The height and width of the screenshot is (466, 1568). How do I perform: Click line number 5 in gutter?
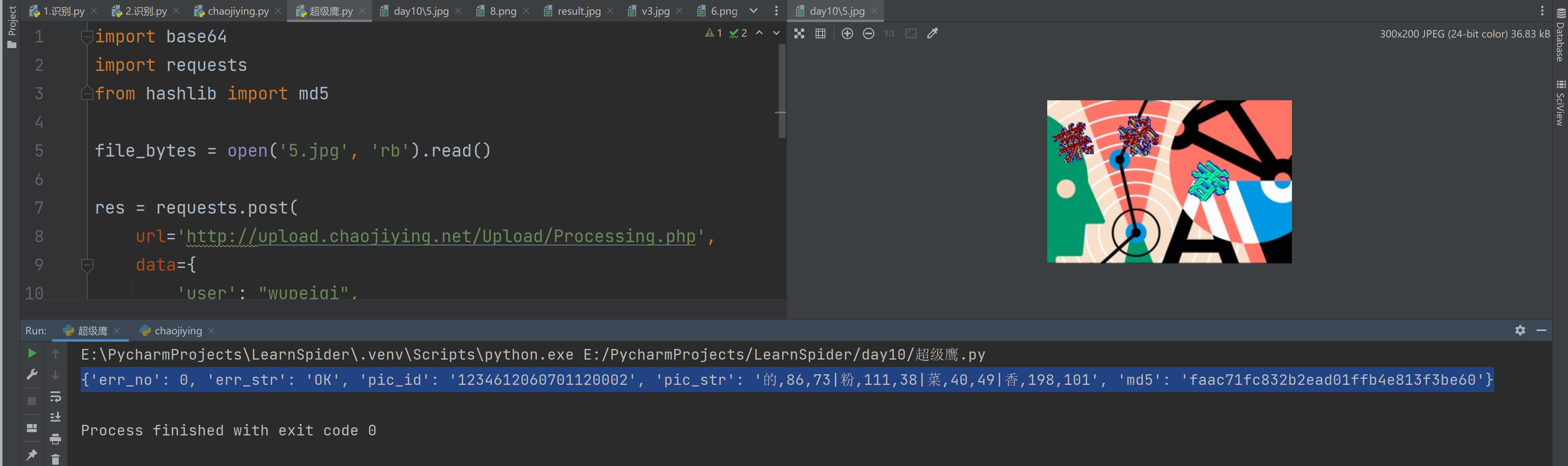[x=39, y=151]
